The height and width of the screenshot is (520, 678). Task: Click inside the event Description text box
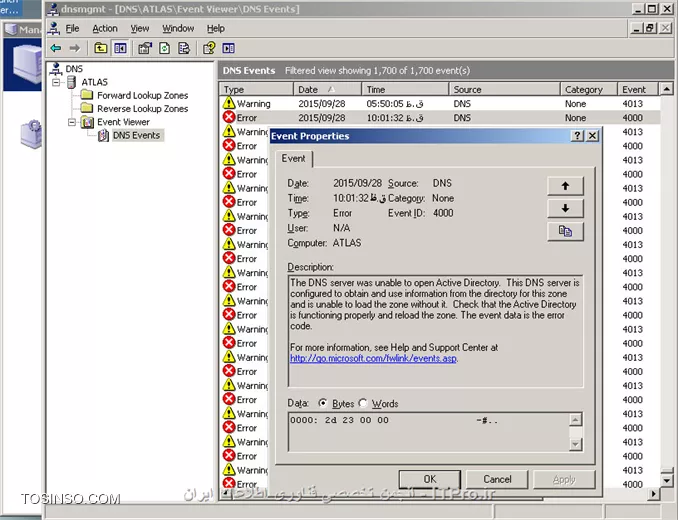pos(435,331)
